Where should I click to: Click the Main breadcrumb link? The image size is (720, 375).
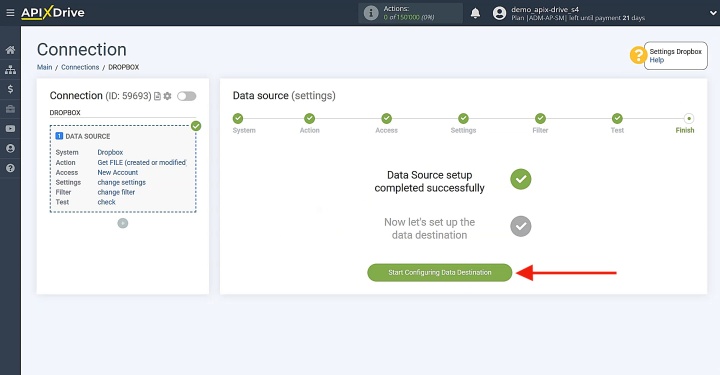click(x=45, y=67)
